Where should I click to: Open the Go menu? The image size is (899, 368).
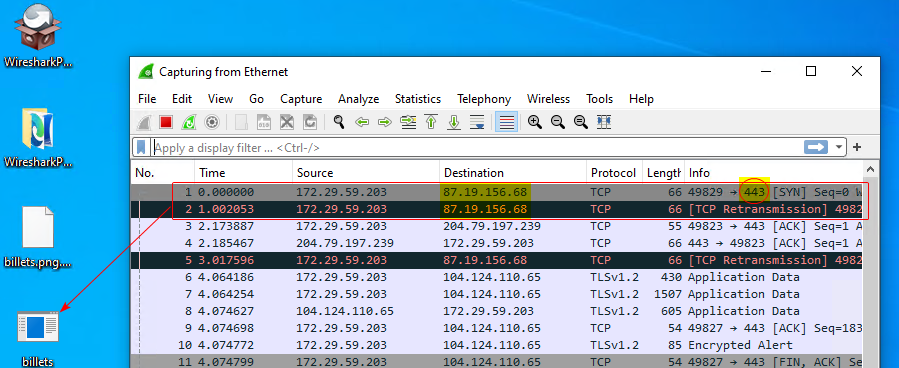point(256,99)
